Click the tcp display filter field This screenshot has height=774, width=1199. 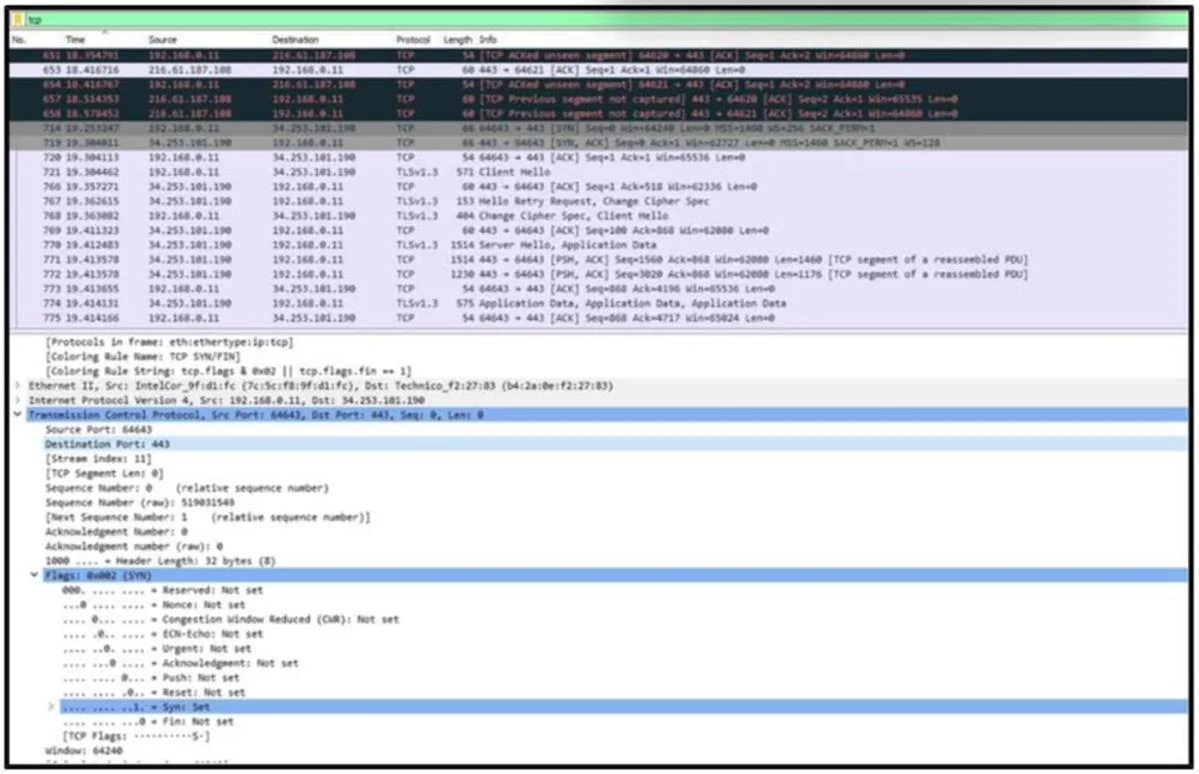604,20
